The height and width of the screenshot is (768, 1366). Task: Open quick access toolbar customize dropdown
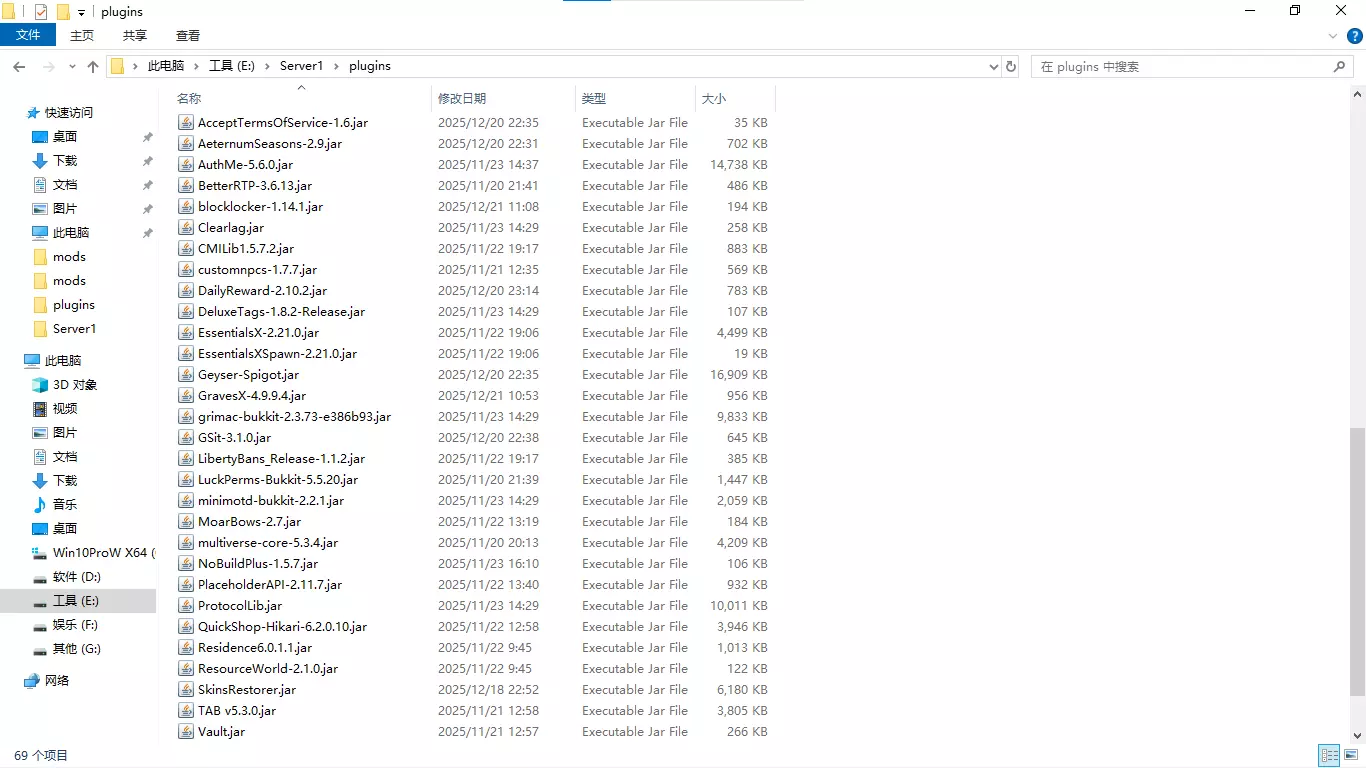(81, 13)
